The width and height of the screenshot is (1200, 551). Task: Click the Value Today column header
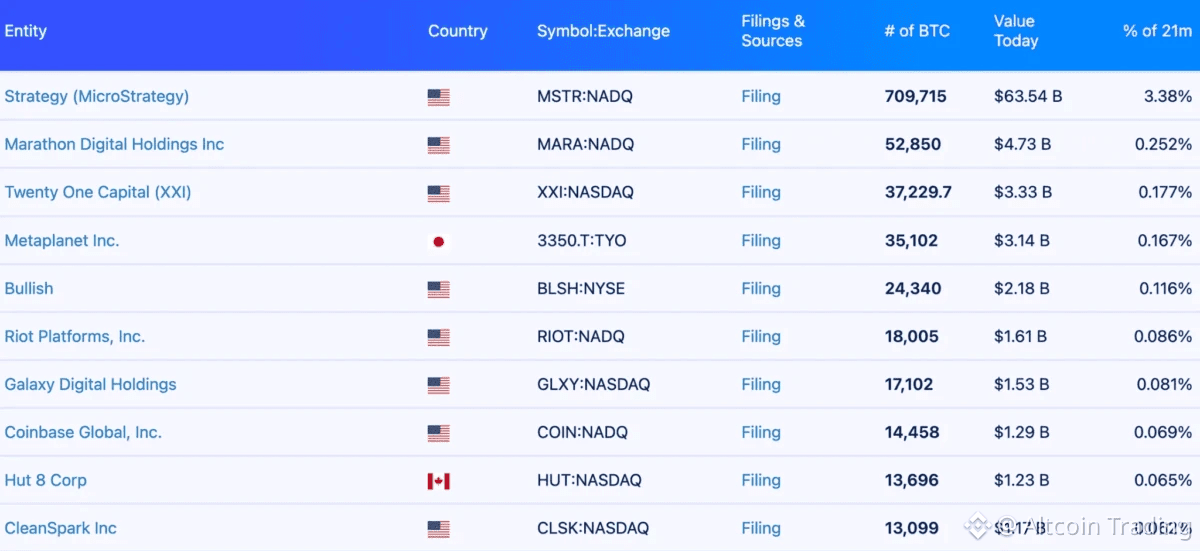(x=1015, y=31)
